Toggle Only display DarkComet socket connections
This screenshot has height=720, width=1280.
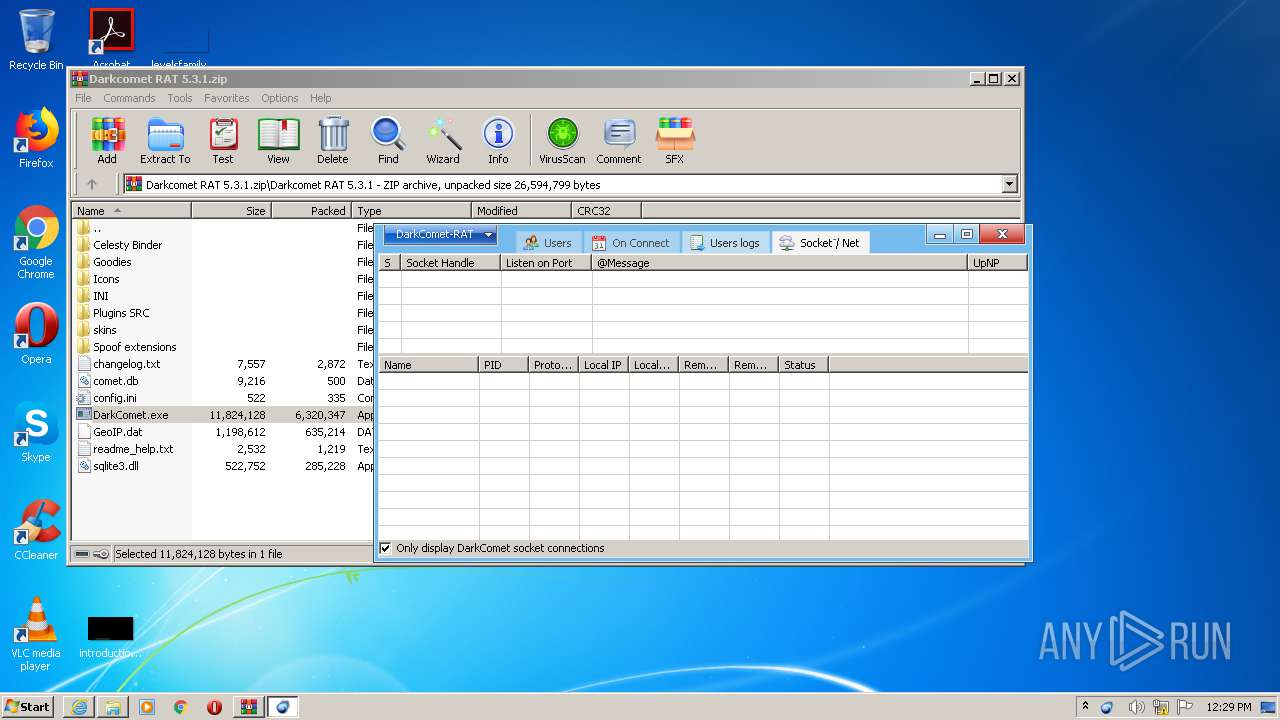(386, 548)
